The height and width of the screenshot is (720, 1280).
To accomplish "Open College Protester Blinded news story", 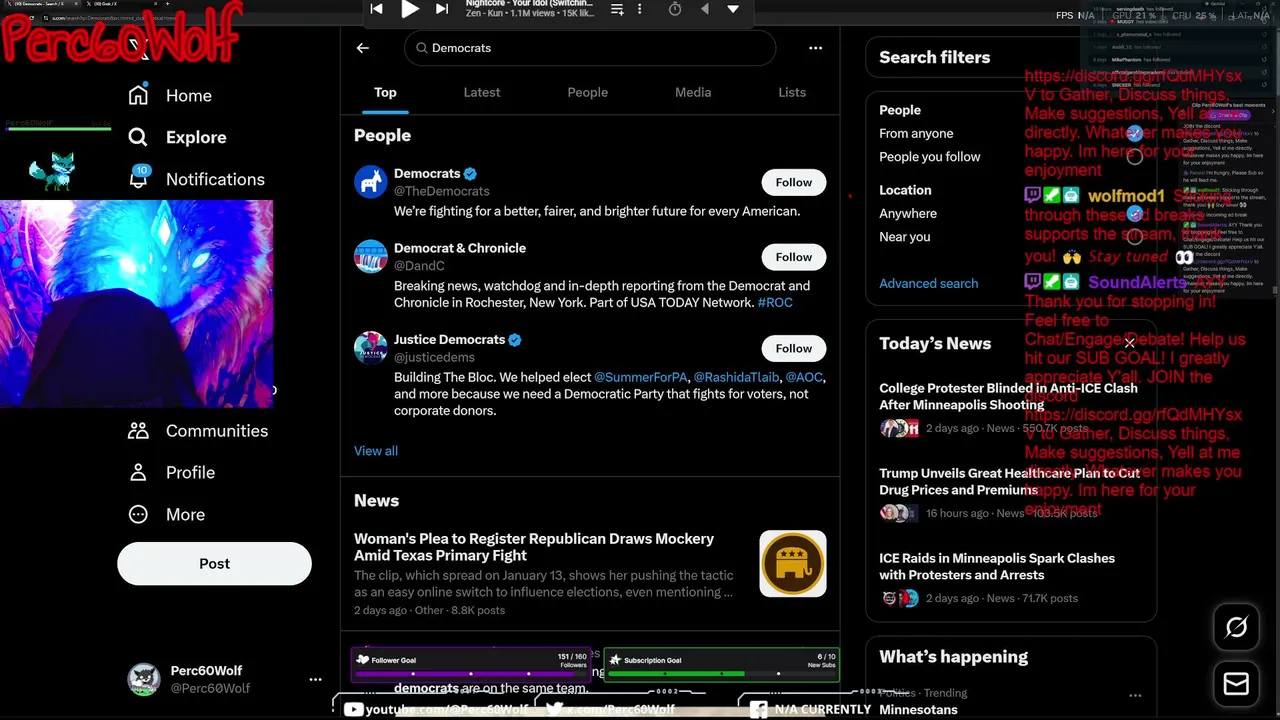I will tap(1008, 396).
